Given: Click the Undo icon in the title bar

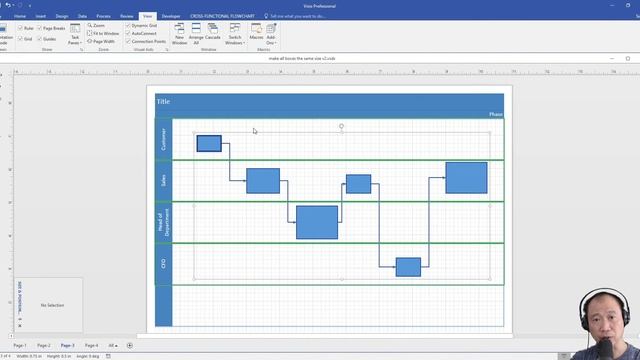Looking at the screenshot, I should coord(7,5).
